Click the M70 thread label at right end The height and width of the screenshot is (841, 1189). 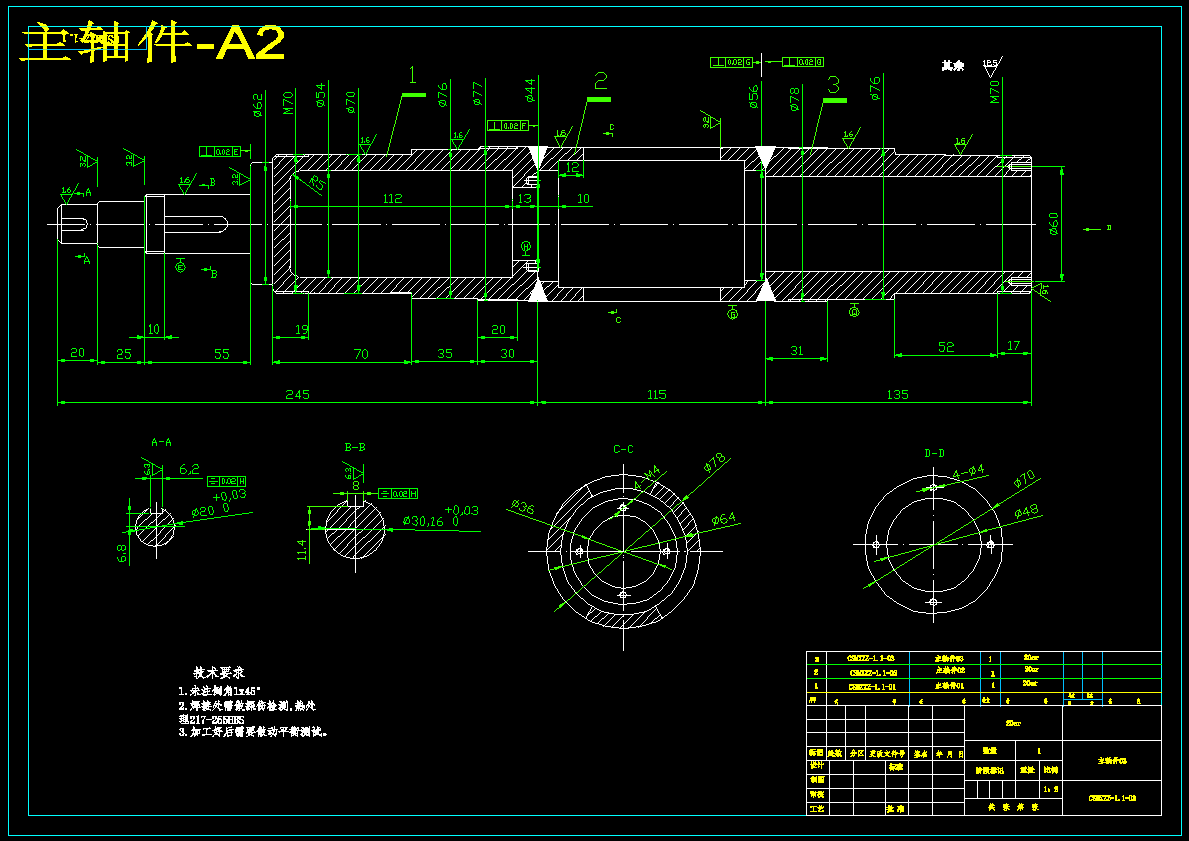(x=995, y=91)
